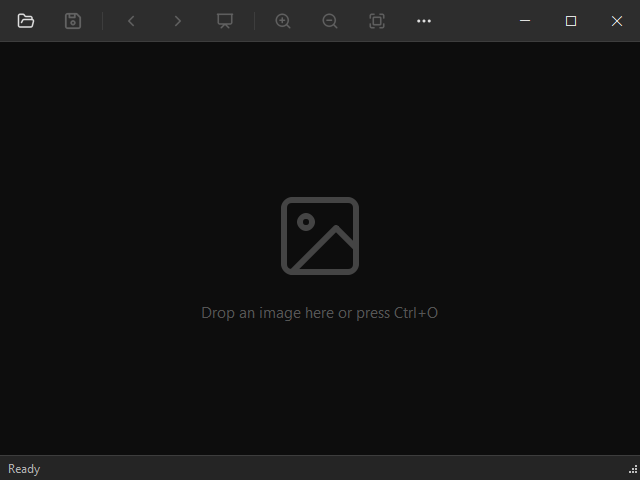Image resolution: width=640 pixels, height=480 pixels.
Task: Expand the three-dots more options menu
Action: click(x=424, y=21)
